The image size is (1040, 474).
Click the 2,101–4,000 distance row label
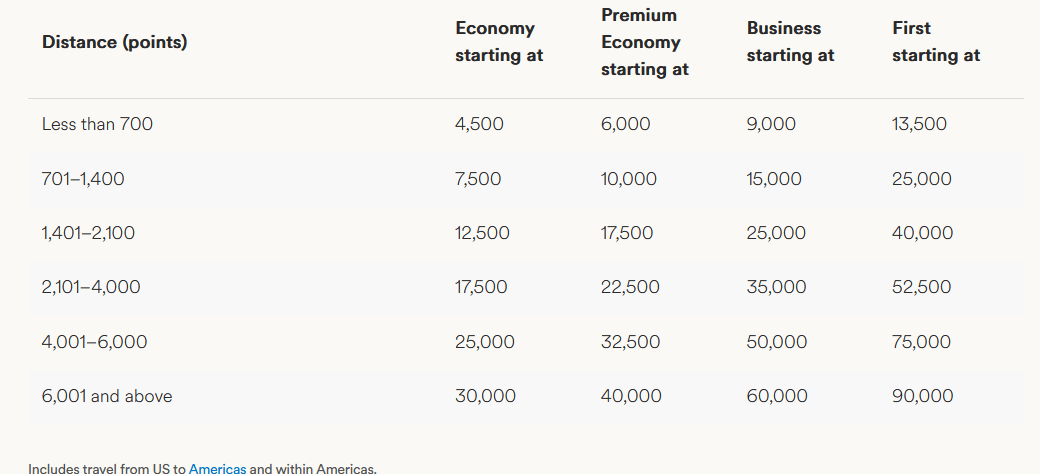pos(91,287)
